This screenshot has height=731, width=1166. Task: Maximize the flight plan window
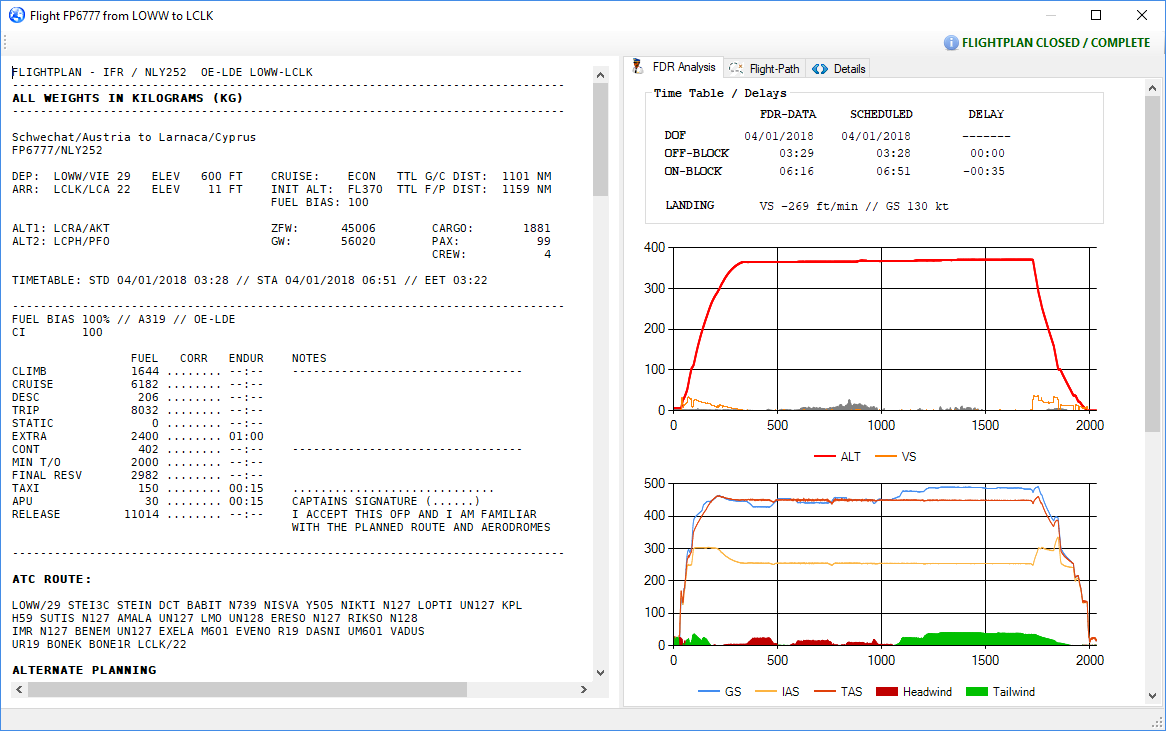pyautogui.click(x=1096, y=15)
